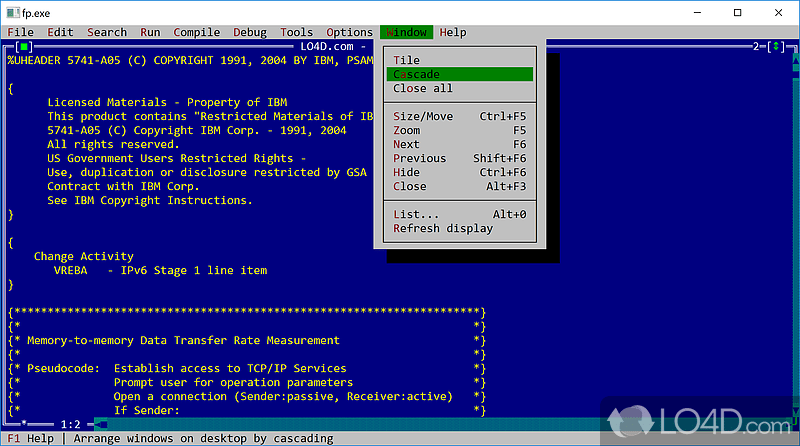Click the VREBA IPv6 Stage 1 line
This screenshot has height=446, width=800.
pos(160,270)
